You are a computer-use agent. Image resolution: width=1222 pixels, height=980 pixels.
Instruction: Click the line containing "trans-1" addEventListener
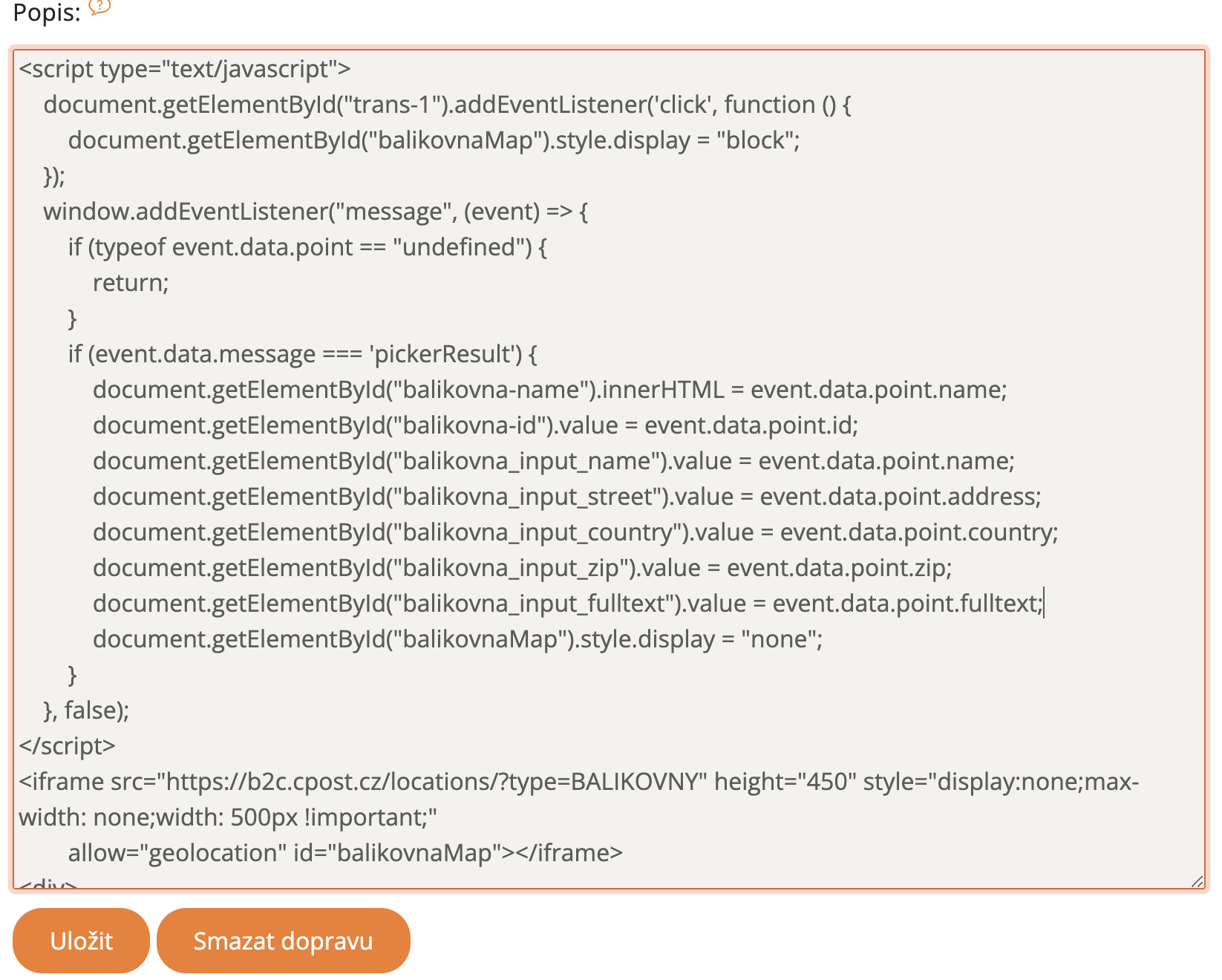(x=446, y=105)
